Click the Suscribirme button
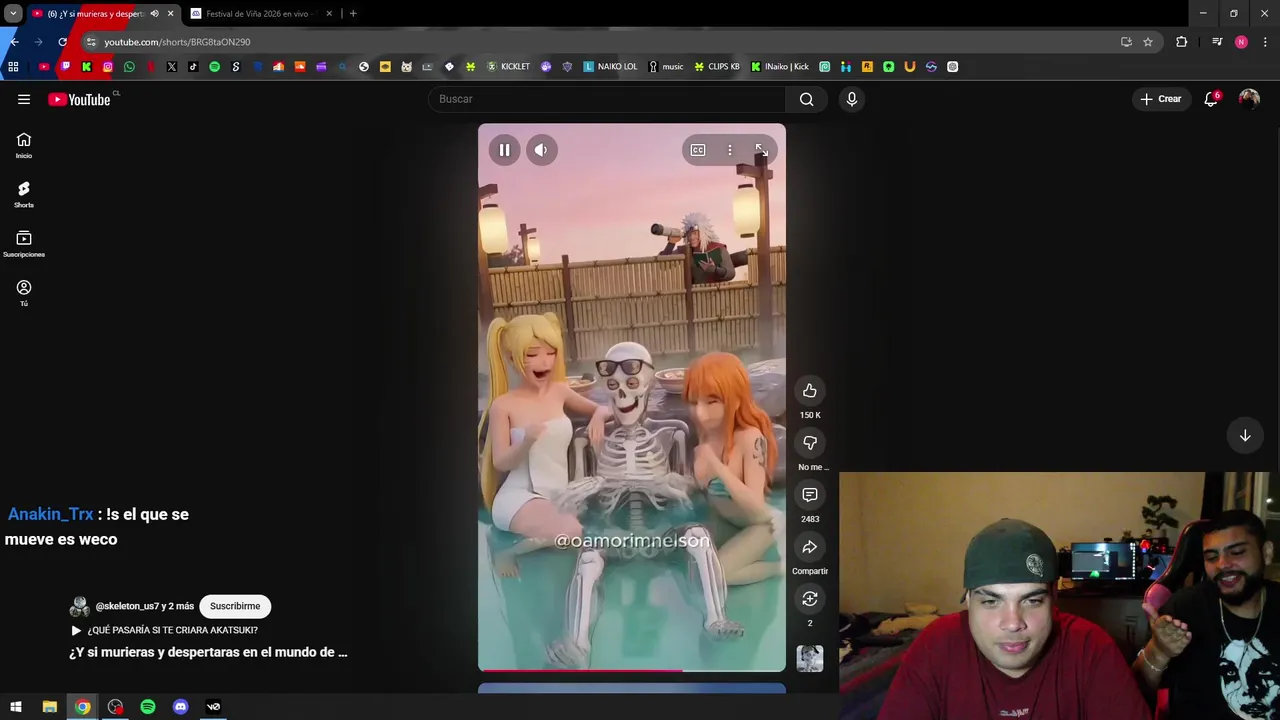Viewport: 1280px width, 720px height. point(235,606)
